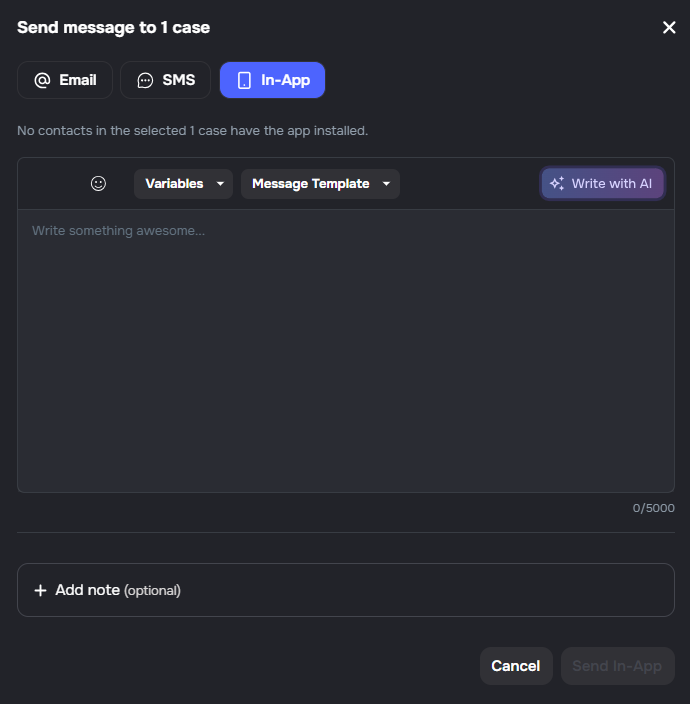Open the emoji picker smiley icon

[x=98, y=183]
